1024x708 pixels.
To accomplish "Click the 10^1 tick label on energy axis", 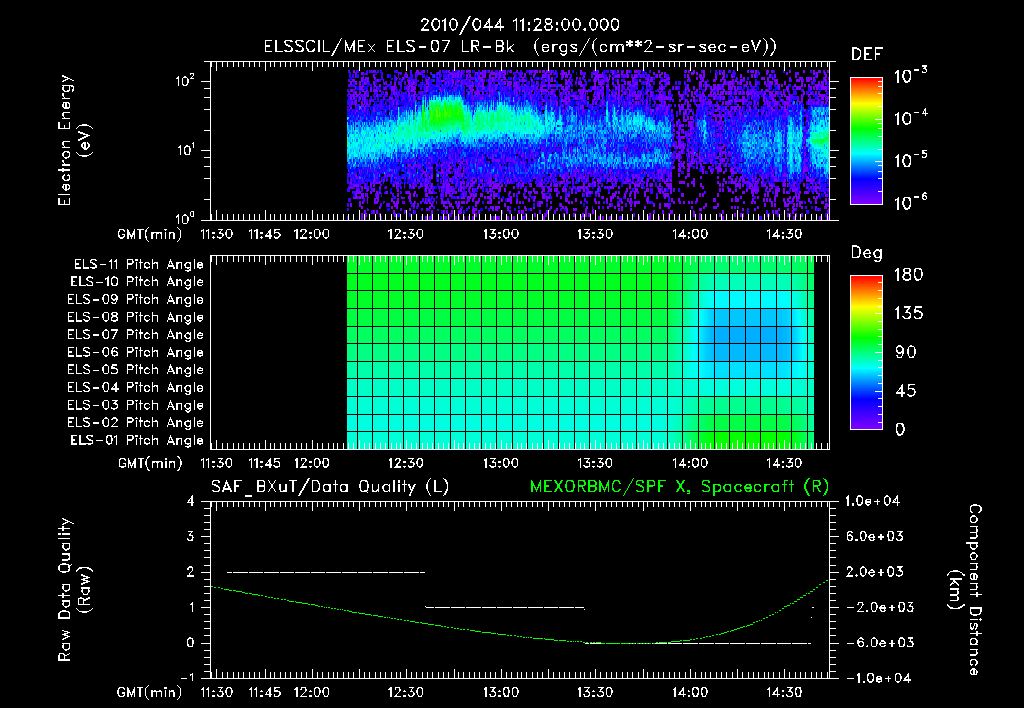I will click(x=185, y=150).
